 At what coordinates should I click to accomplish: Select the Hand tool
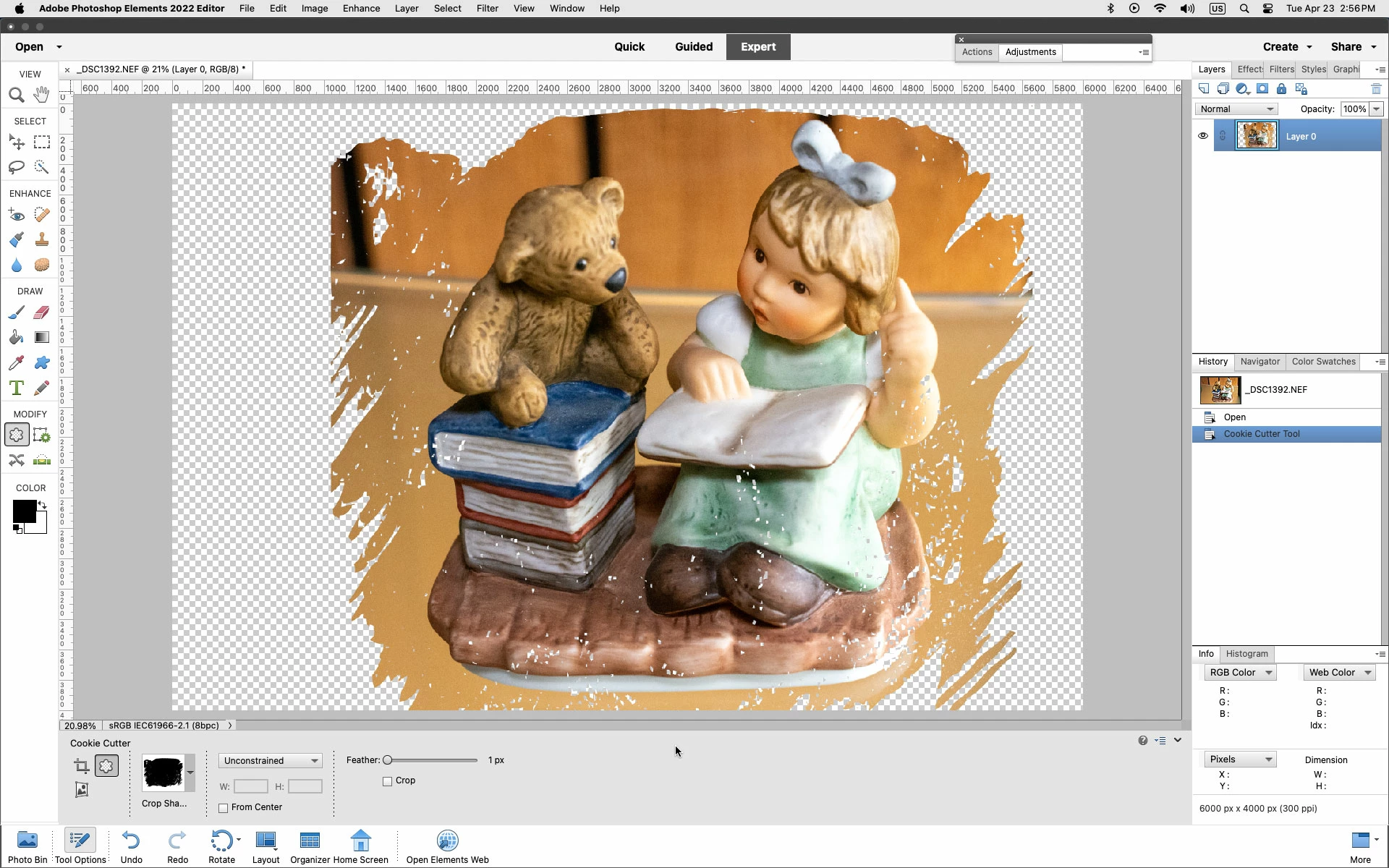[42, 95]
